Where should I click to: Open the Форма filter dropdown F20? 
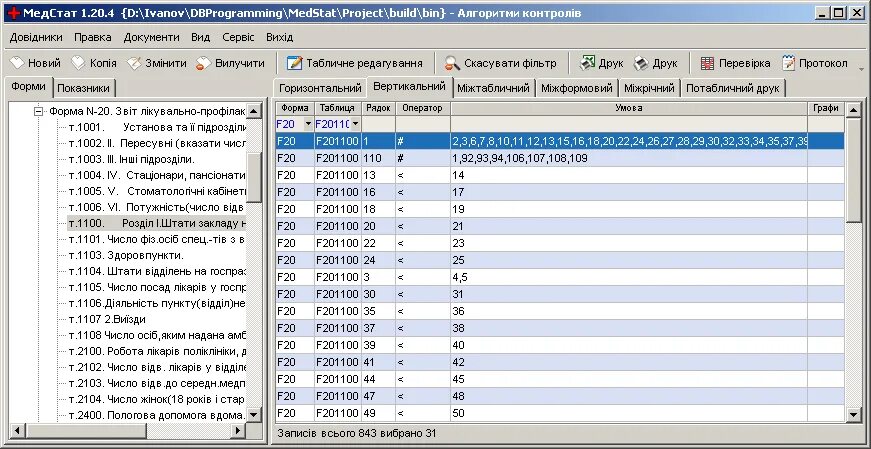[308, 124]
